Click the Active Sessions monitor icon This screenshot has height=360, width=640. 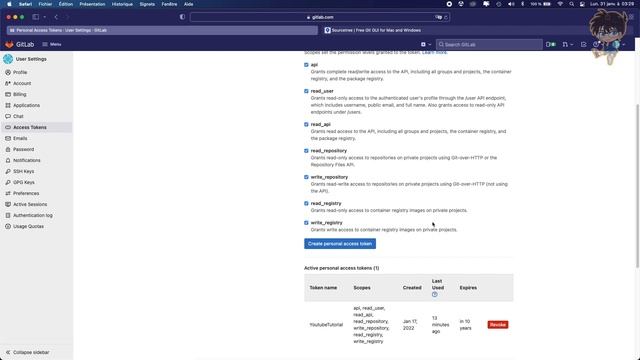pyautogui.click(x=8, y=204)
